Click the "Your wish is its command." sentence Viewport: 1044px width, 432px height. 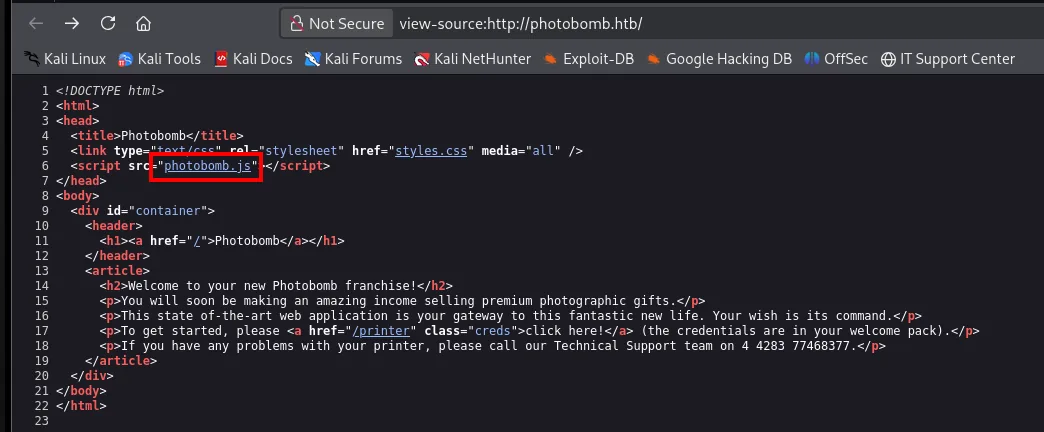pyautogui.click(x=804, y=316)
